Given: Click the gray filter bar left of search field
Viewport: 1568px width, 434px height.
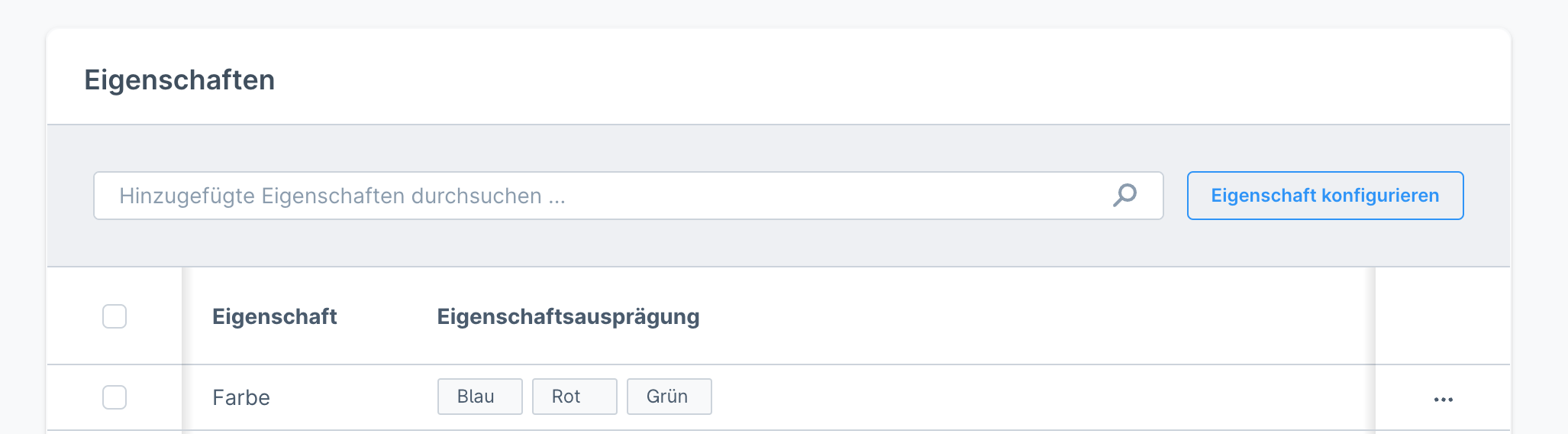Looking at the screenshot, I should pyautogui.click(x=70, y=196).
